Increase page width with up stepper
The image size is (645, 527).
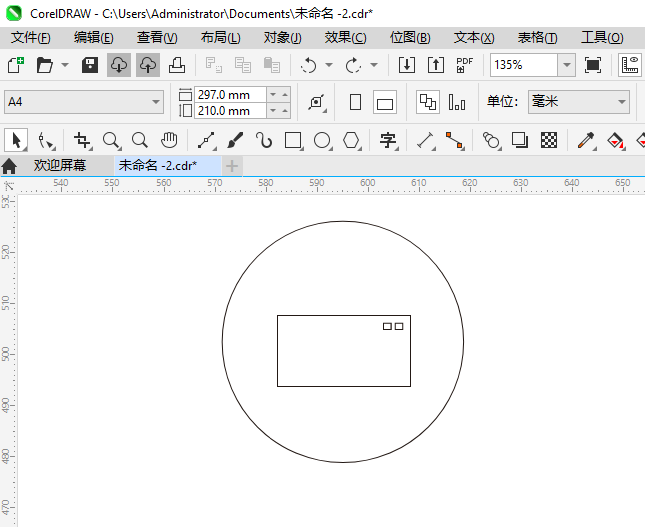(x=285, y=95)
